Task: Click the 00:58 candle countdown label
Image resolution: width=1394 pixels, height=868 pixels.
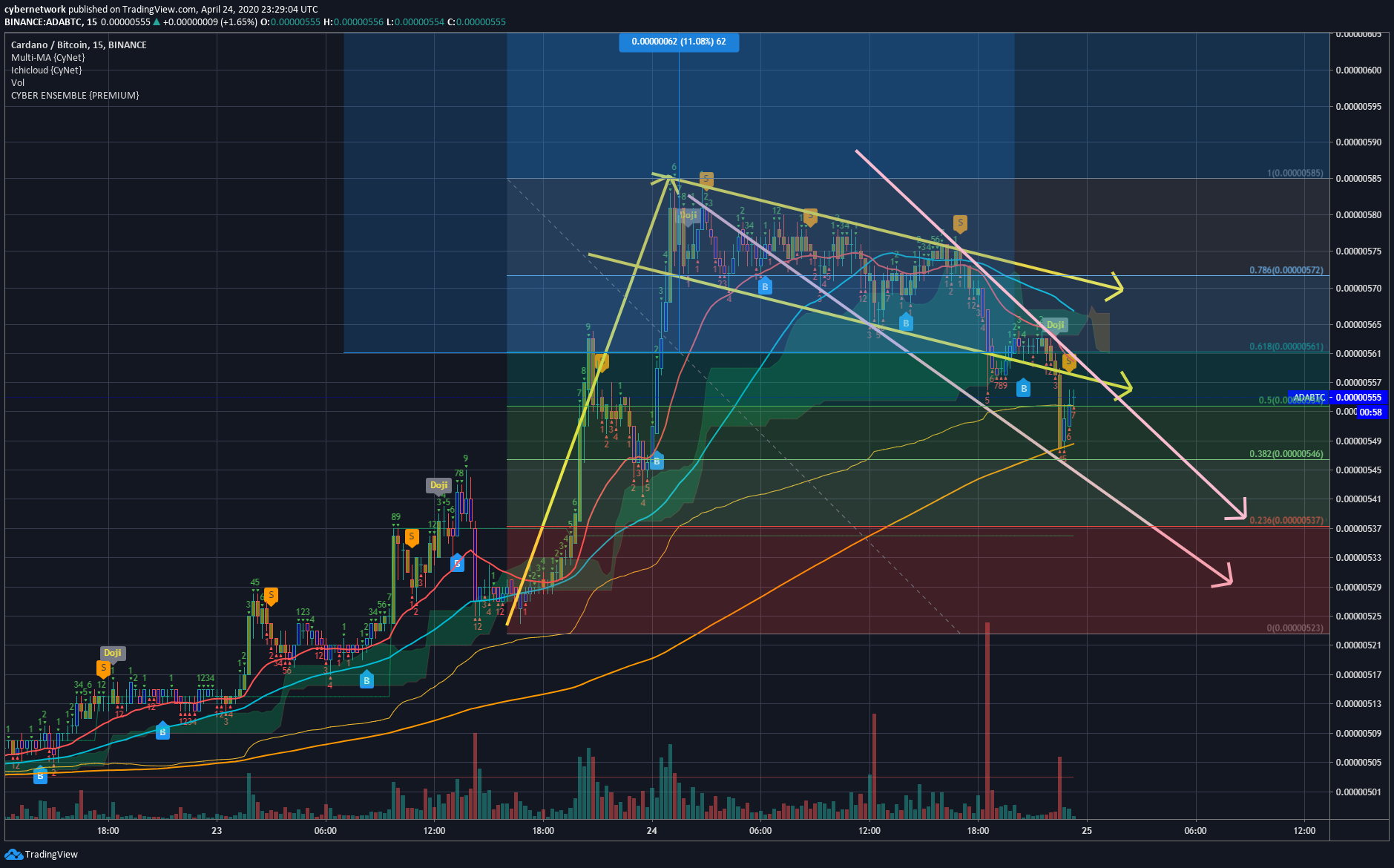Action: (x=1371, y=412)
